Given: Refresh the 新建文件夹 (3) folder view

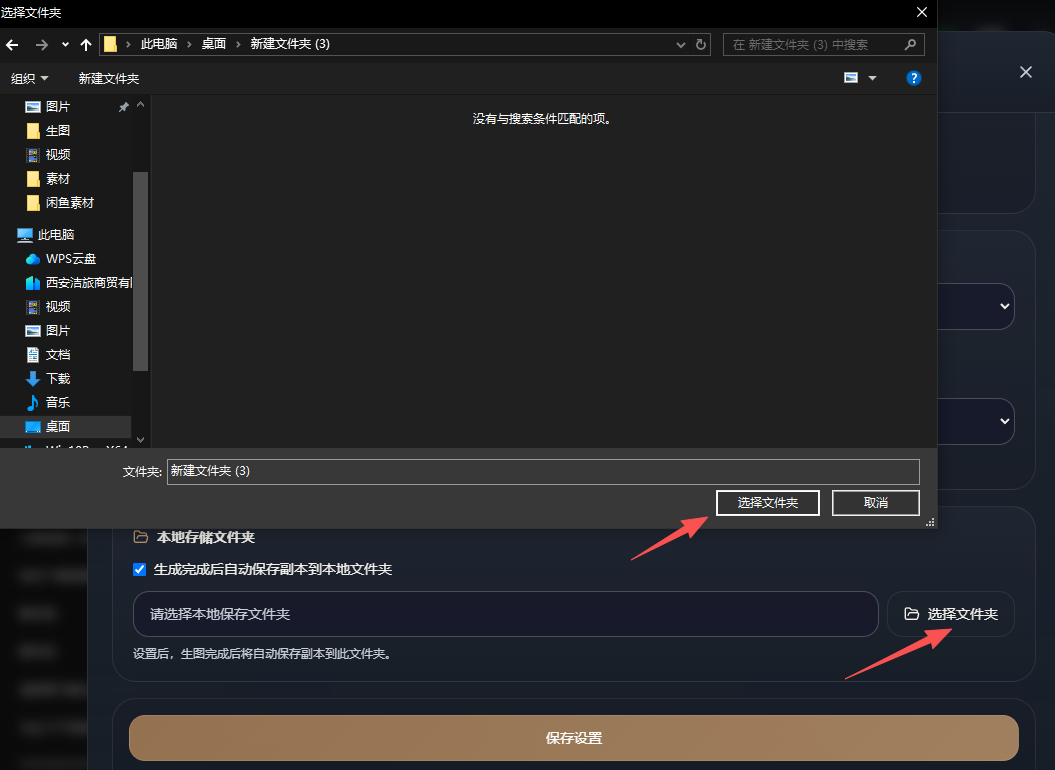Looking at the screenshot, I should pyautogui.click(x=700, y=44).
